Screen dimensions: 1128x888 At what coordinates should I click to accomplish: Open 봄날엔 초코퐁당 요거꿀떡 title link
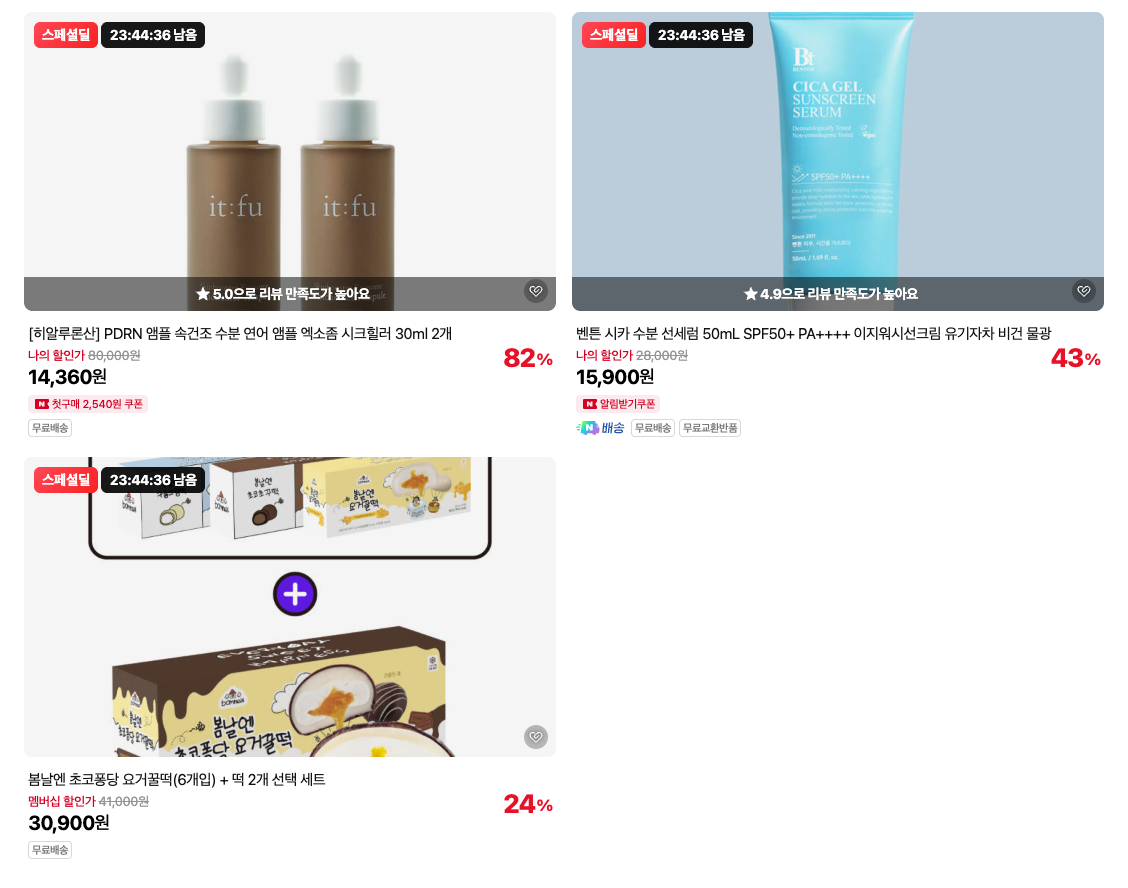click(x=177, y=779)
